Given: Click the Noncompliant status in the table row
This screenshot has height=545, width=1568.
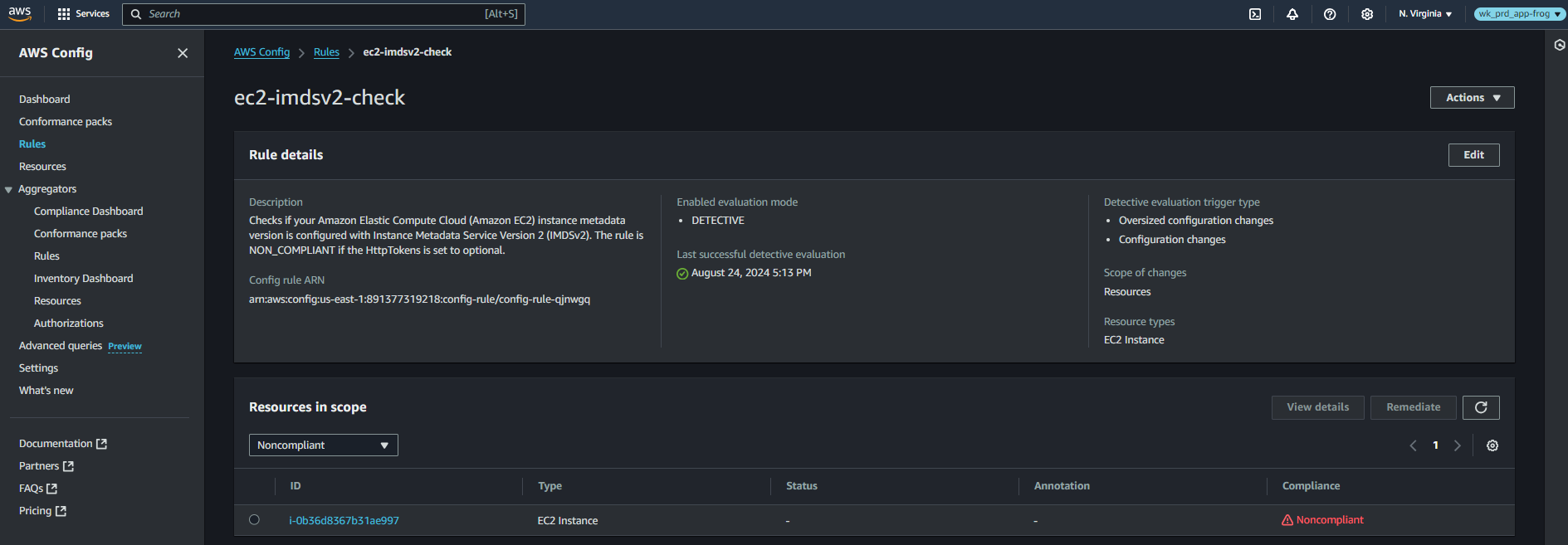Looking at the screenshot, I should tap(1323, 520).
